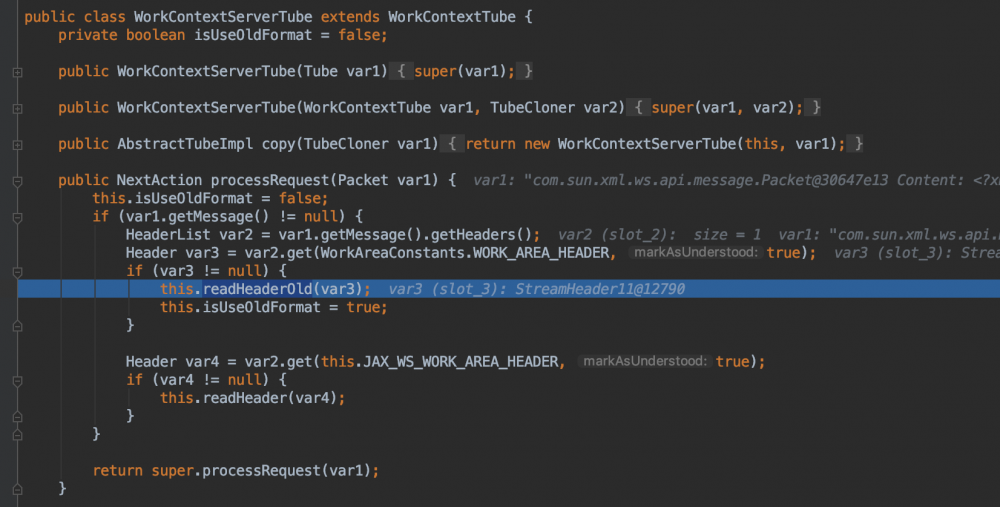Collapse the processRequest method using its gutter marker

(17, 182)
